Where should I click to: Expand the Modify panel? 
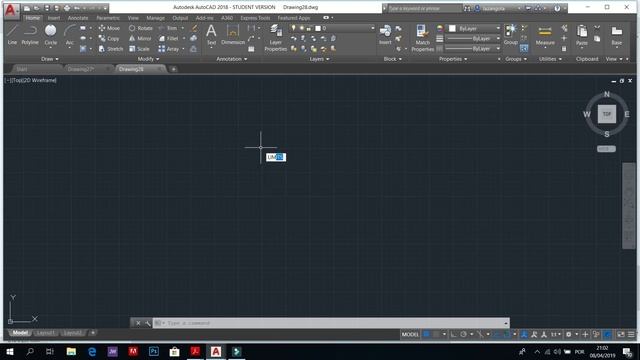149,59
